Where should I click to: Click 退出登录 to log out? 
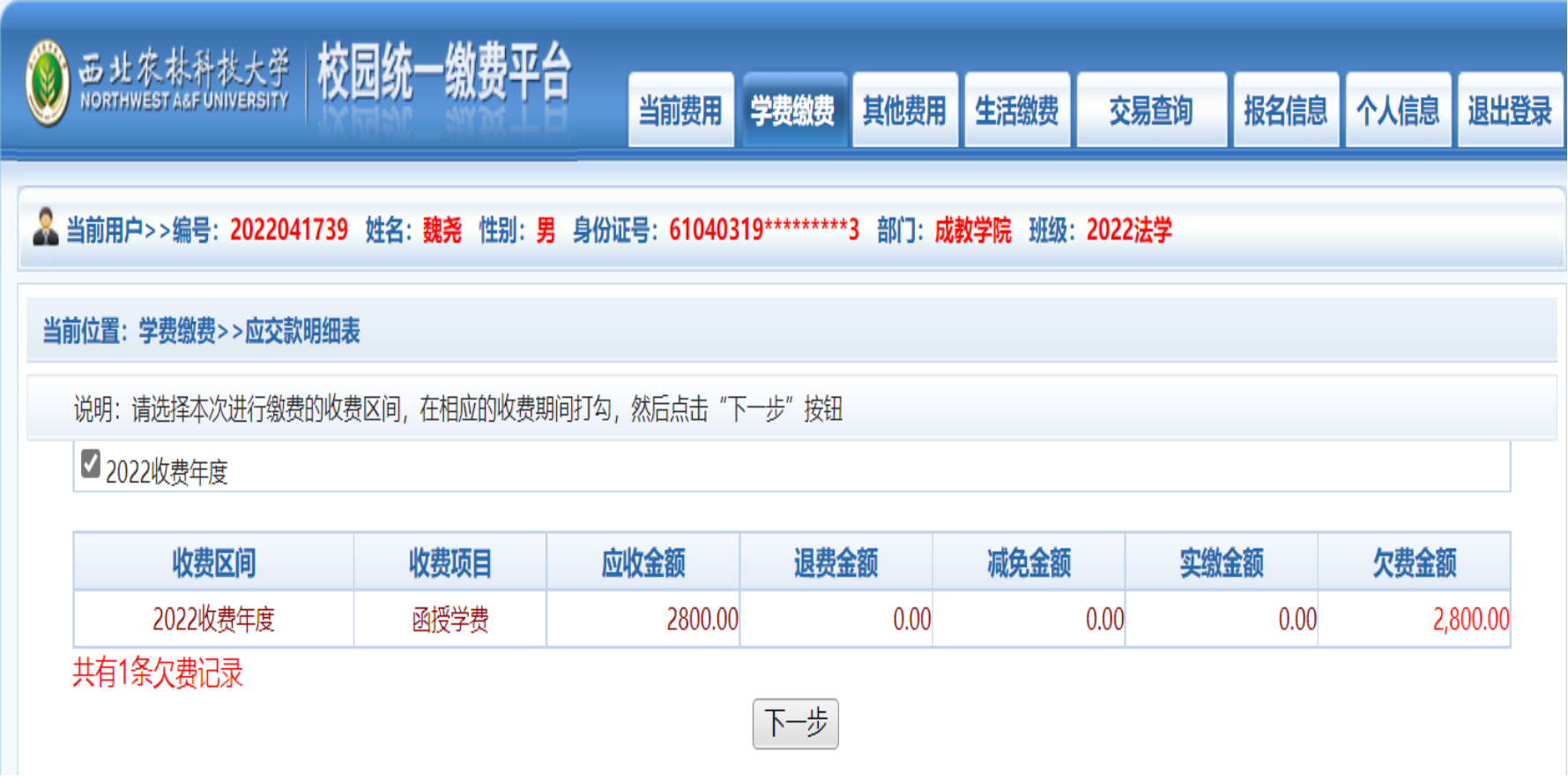coord(1510,111)
